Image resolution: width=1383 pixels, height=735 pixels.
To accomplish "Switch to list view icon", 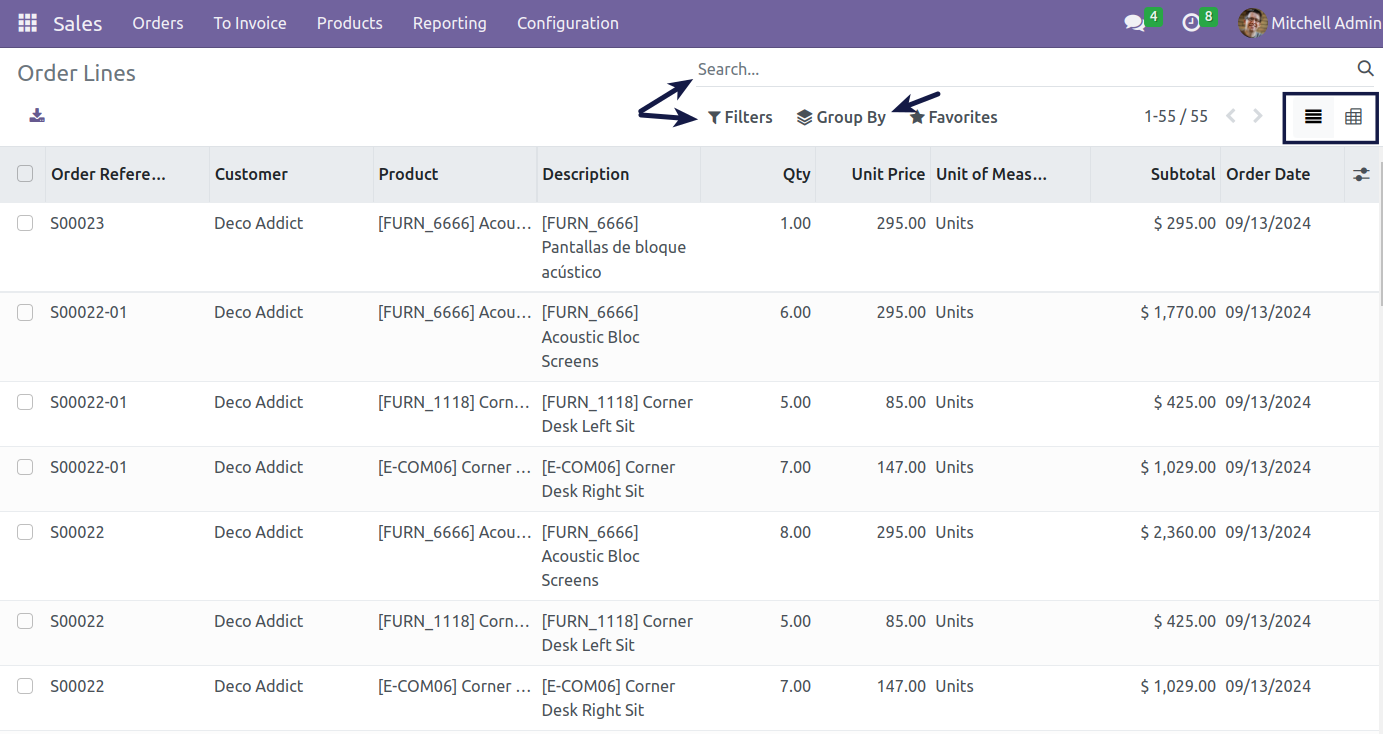I will pos(1313,117).
